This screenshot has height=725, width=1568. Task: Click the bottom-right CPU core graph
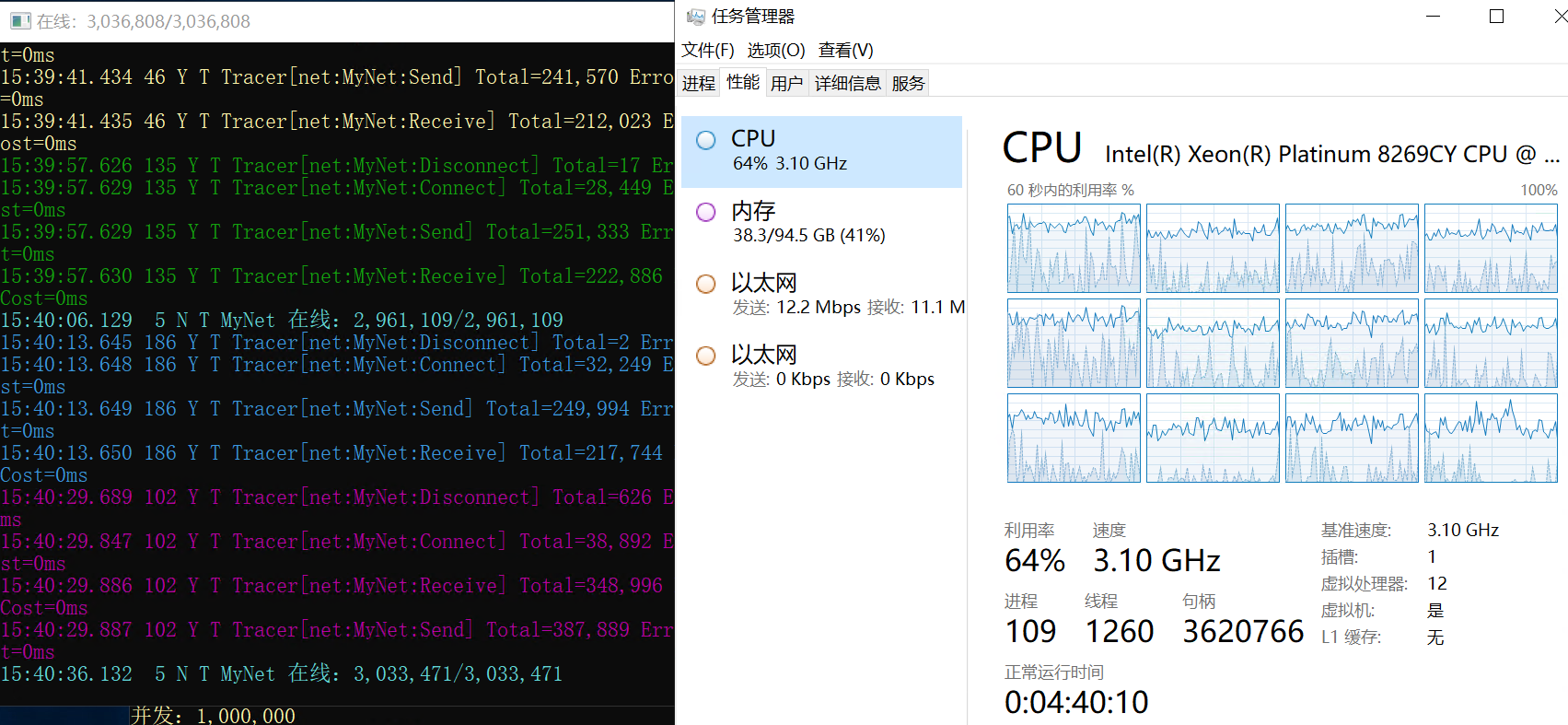pos(1491,439)
